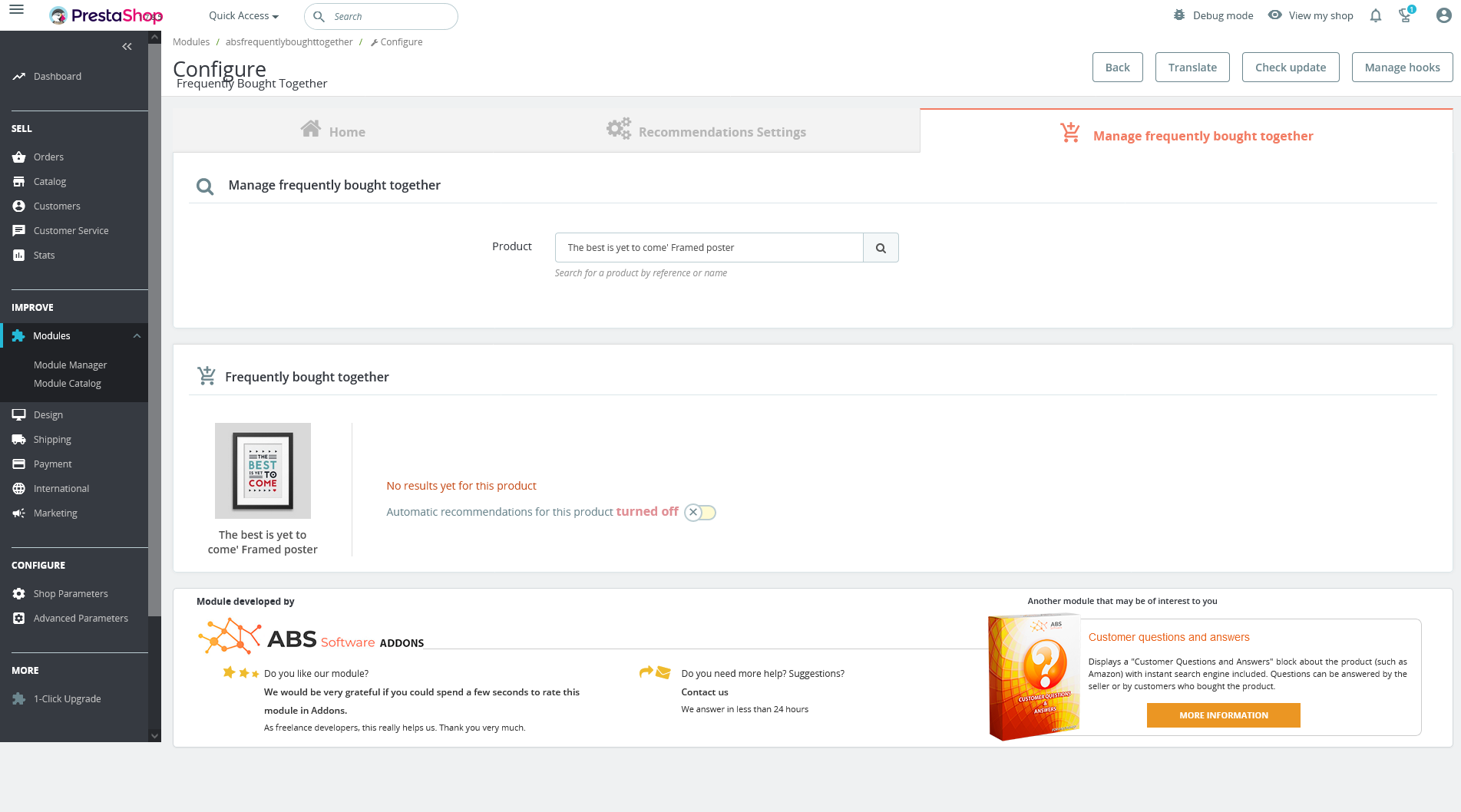Click the absfrequentlyboughttogether breadcrumb
Image resolution: width=1461 pixels, height=812 pixels.
[x=289, y=42]
